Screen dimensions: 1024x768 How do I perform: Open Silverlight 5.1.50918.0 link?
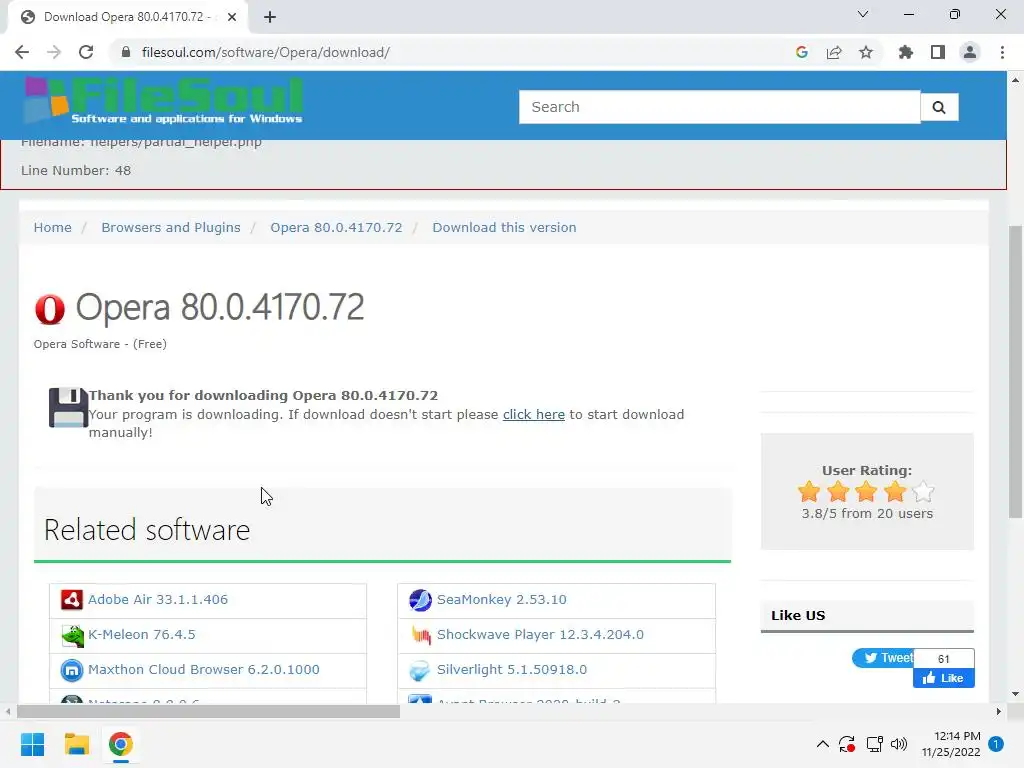tap(512, 669)
